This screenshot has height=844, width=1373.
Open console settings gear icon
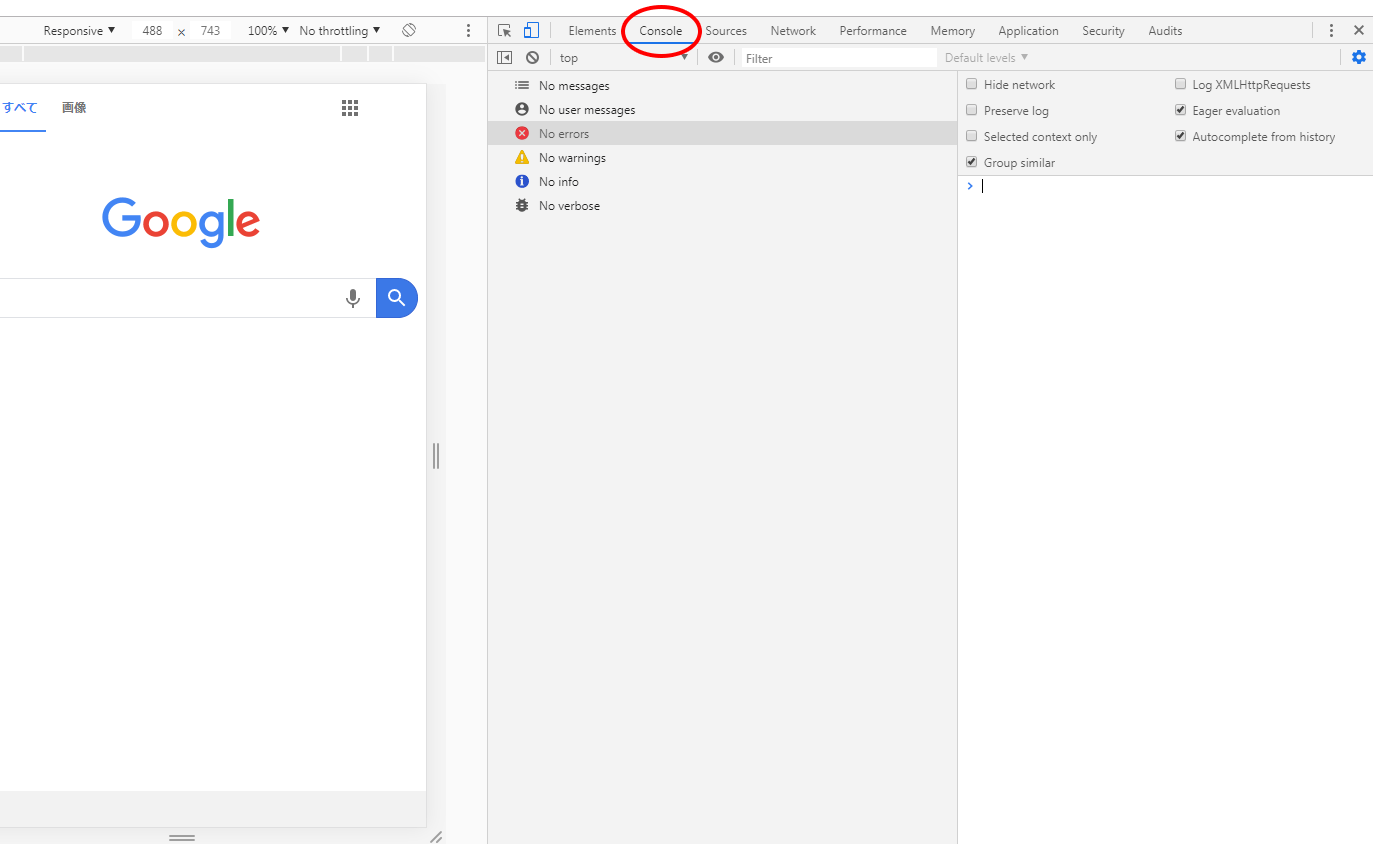pos(1358,58)
